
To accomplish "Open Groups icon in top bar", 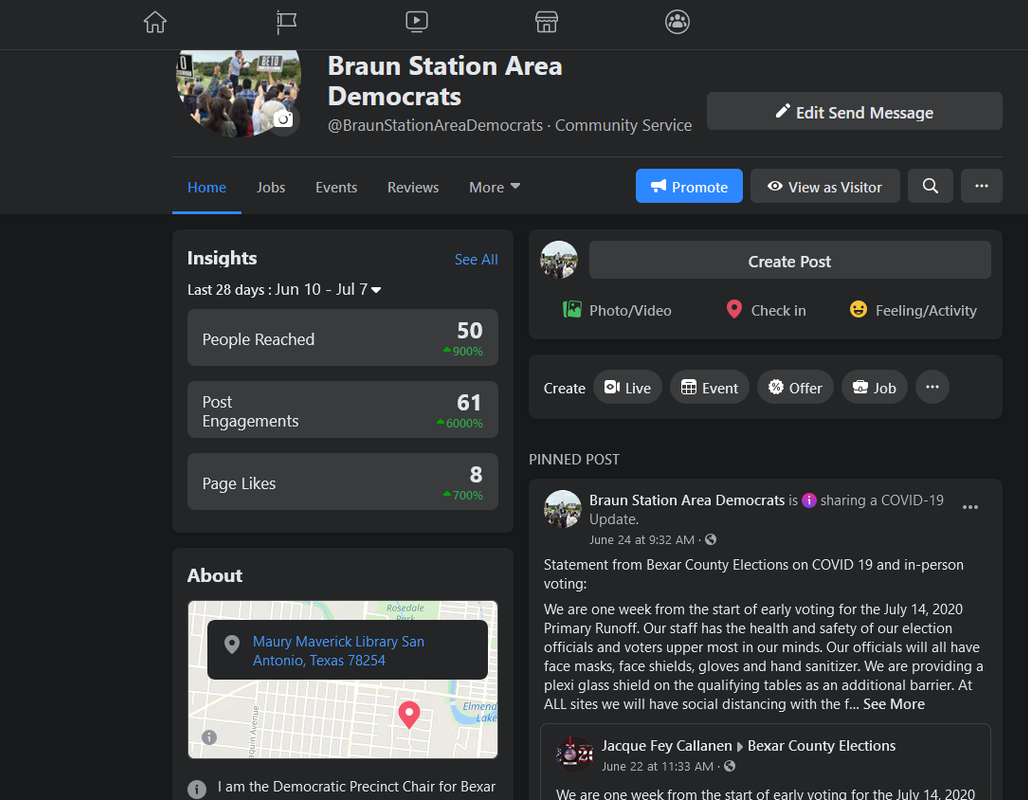I will point(677,22).
